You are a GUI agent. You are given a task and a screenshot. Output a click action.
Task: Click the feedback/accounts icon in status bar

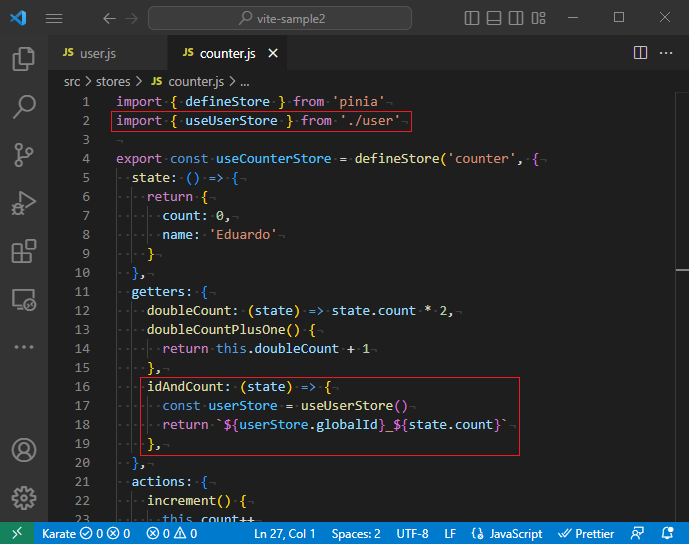coord(637,533)
